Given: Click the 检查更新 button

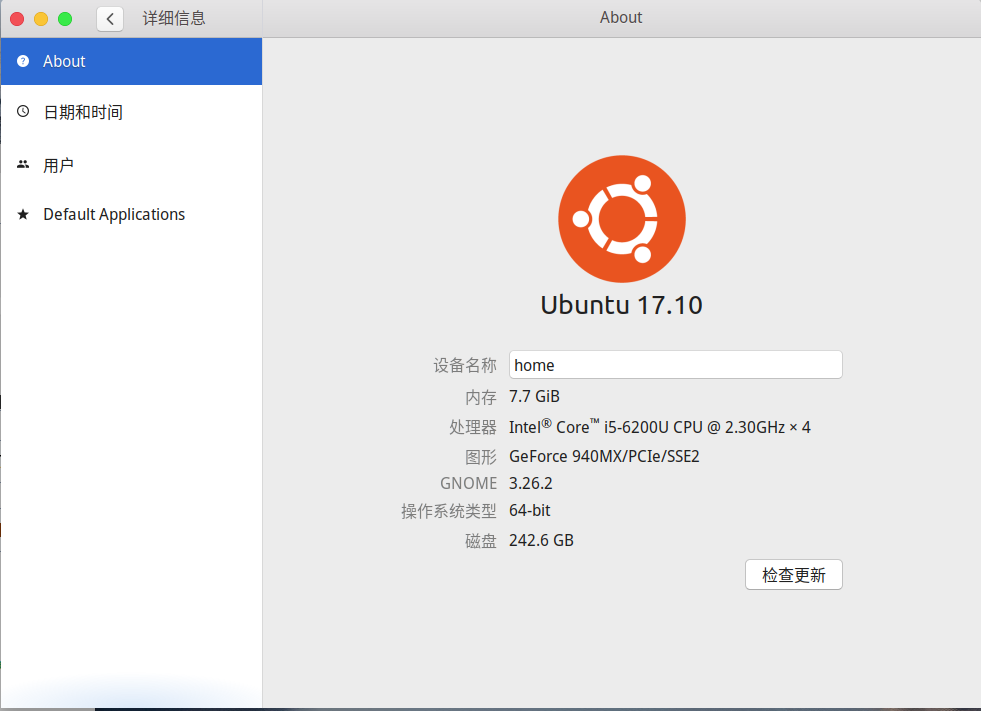Looking at the screenshot, I should pyautogui.click(x=794, y=575).
